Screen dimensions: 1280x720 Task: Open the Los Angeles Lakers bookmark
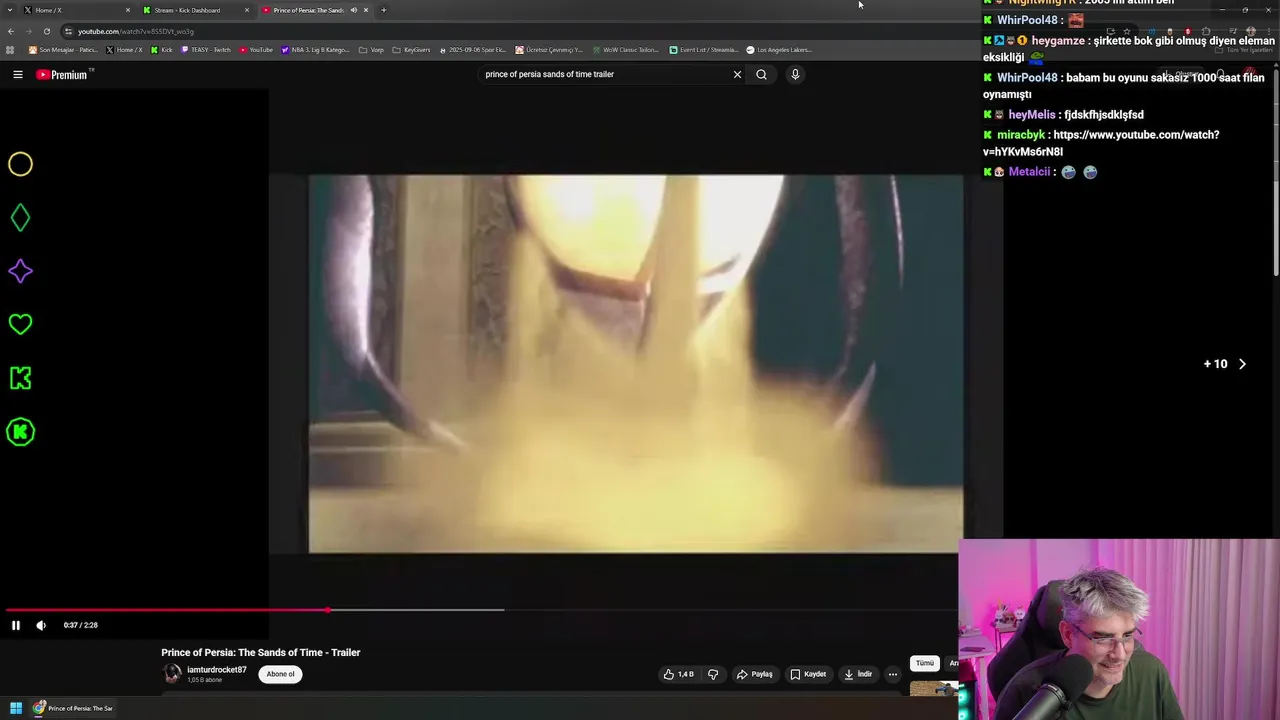point(779,49)
